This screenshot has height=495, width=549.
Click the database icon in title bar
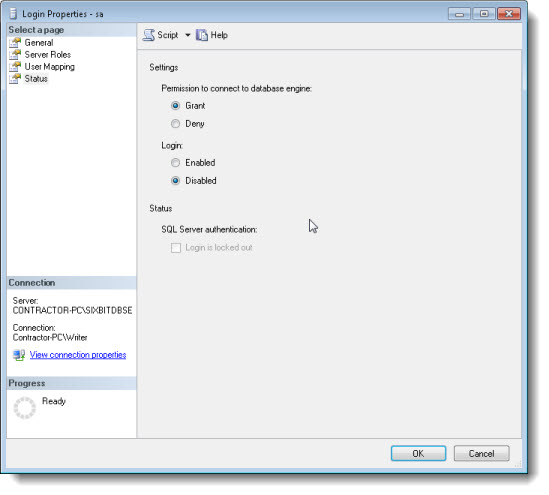click(x=13, y=14)
